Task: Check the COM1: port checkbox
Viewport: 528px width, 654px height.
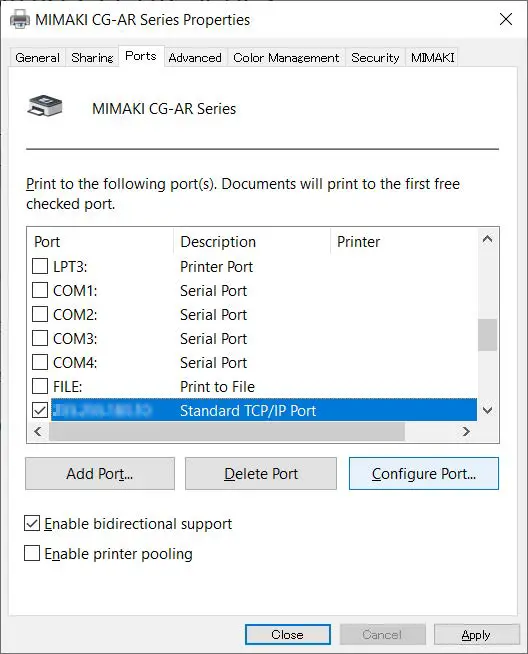Action: tap(40, 290)
